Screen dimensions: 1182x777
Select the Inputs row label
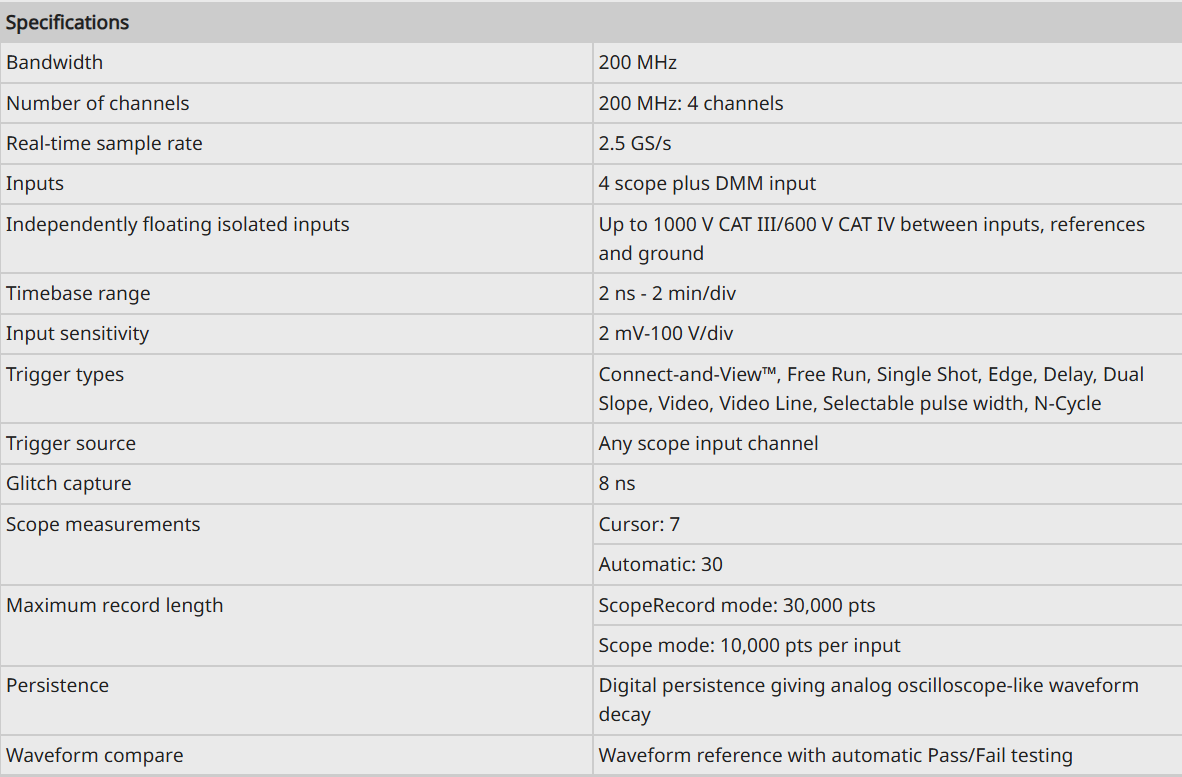pos(35,183)
